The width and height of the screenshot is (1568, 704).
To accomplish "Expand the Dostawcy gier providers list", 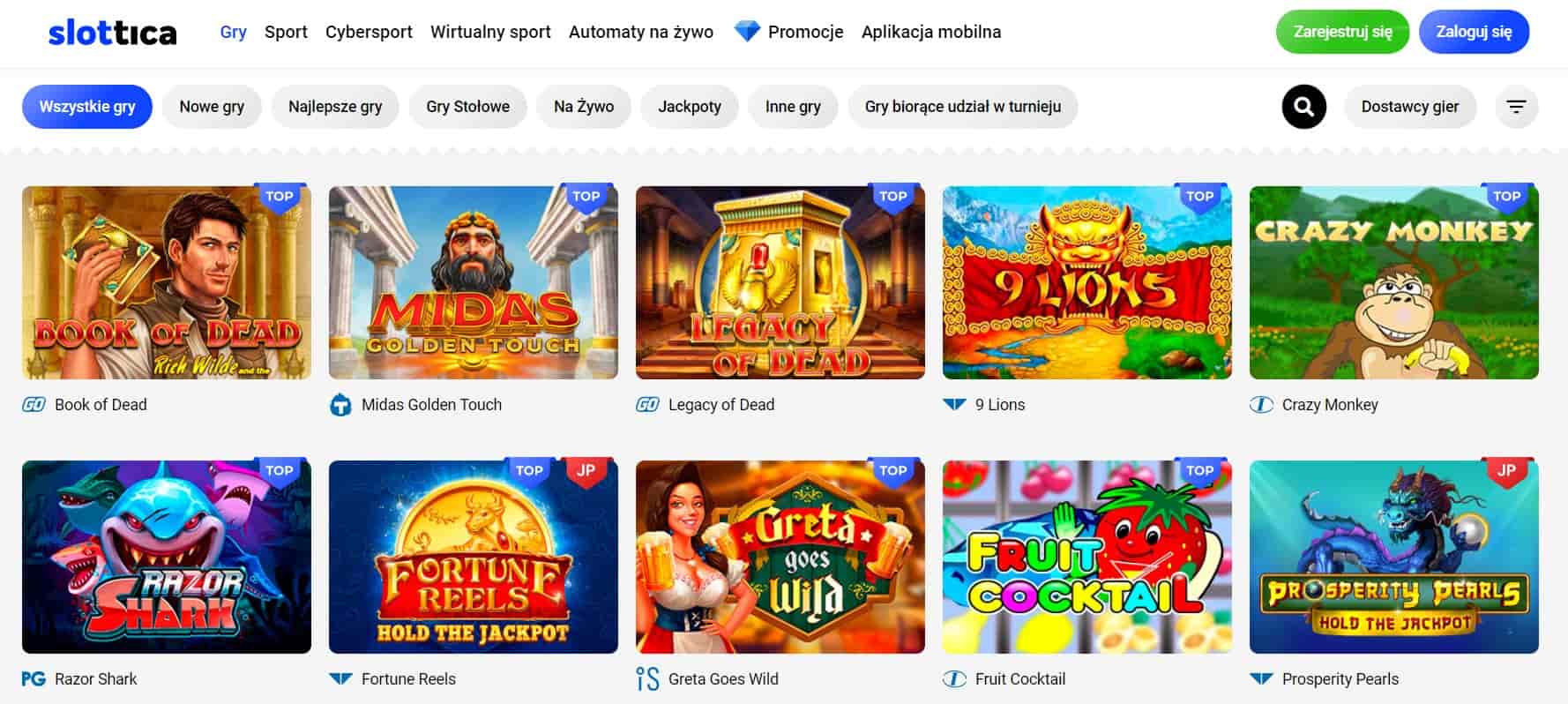I will [1409, 107].
